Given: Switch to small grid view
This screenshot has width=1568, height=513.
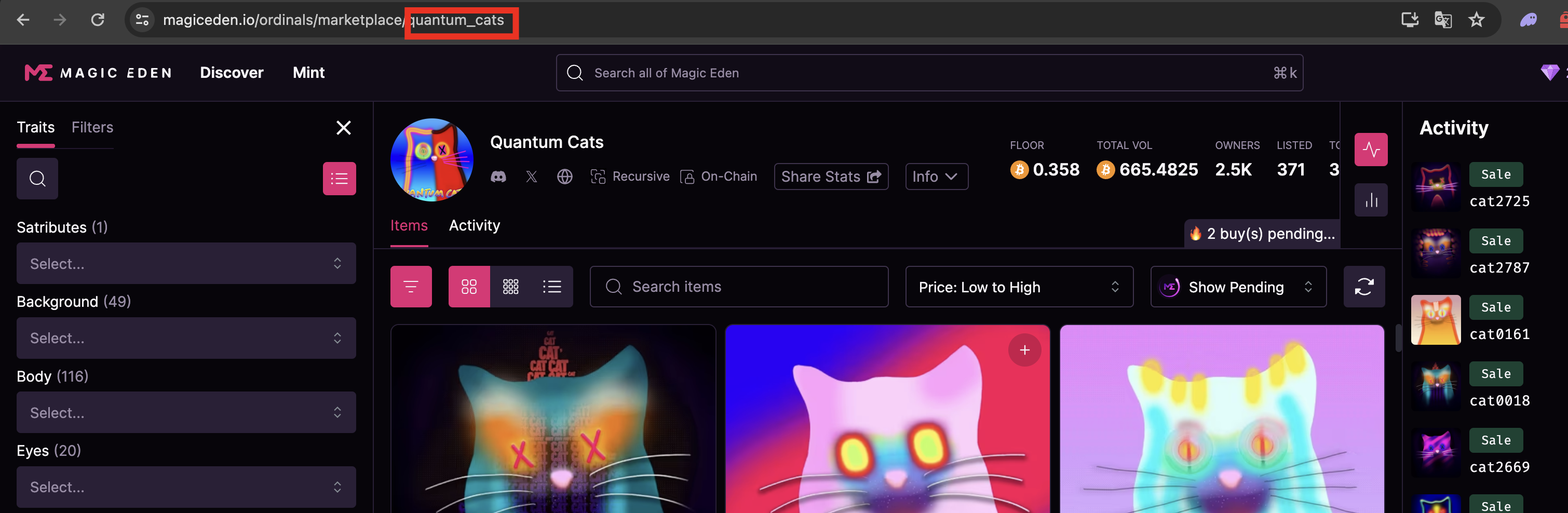Looking at the screenshot, I should pyautogui.click(x=510, y=287).
